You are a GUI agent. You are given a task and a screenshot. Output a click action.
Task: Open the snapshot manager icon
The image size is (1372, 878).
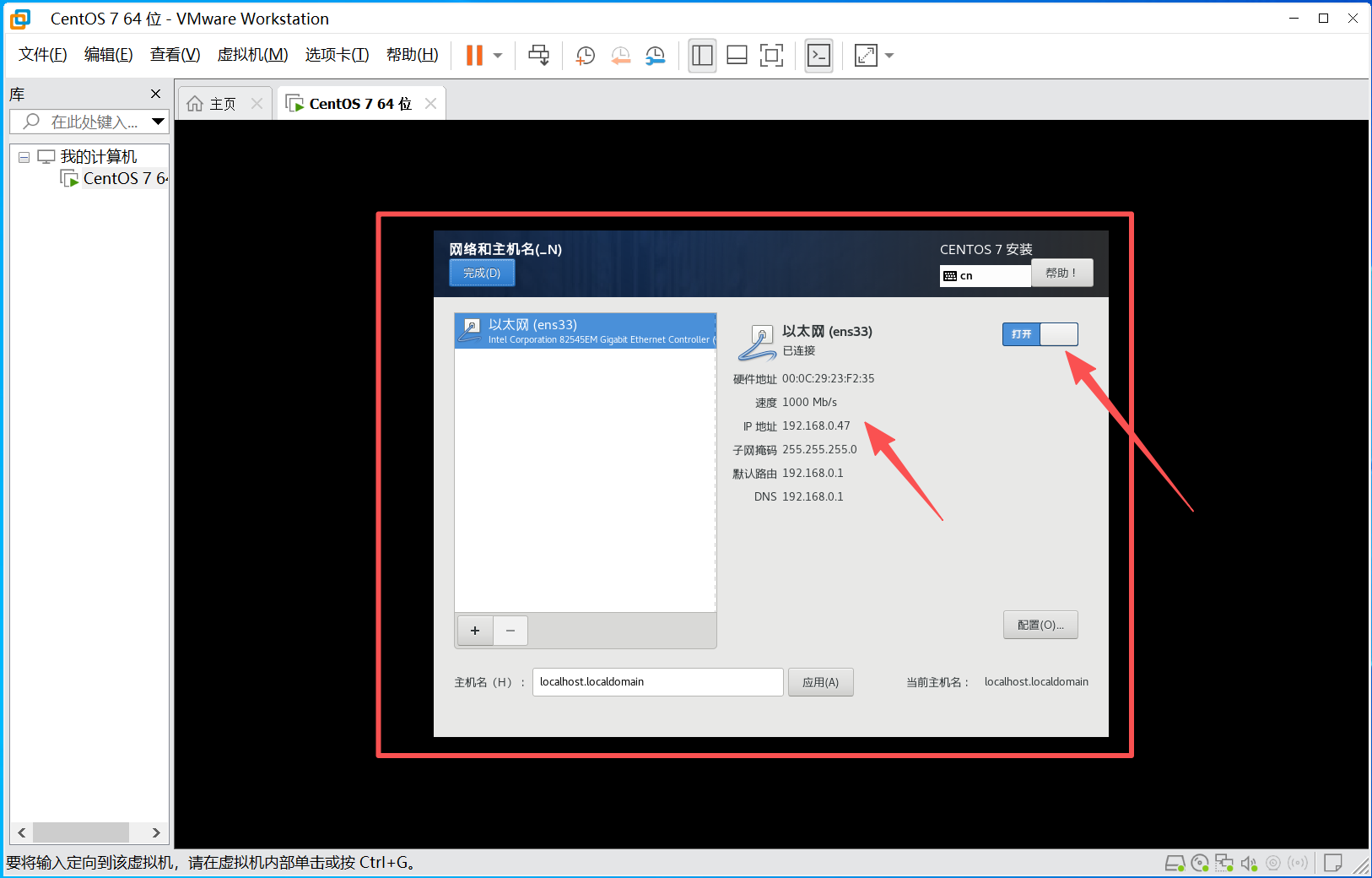click(655, 56)
